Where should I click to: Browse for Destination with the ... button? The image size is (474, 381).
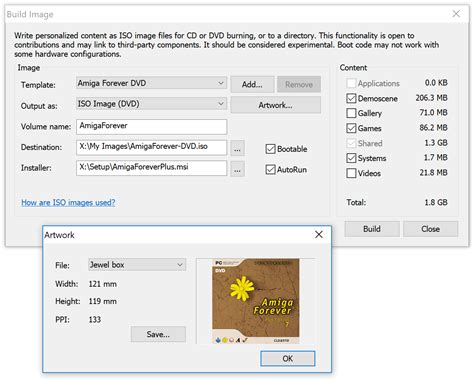coord(237,148)
